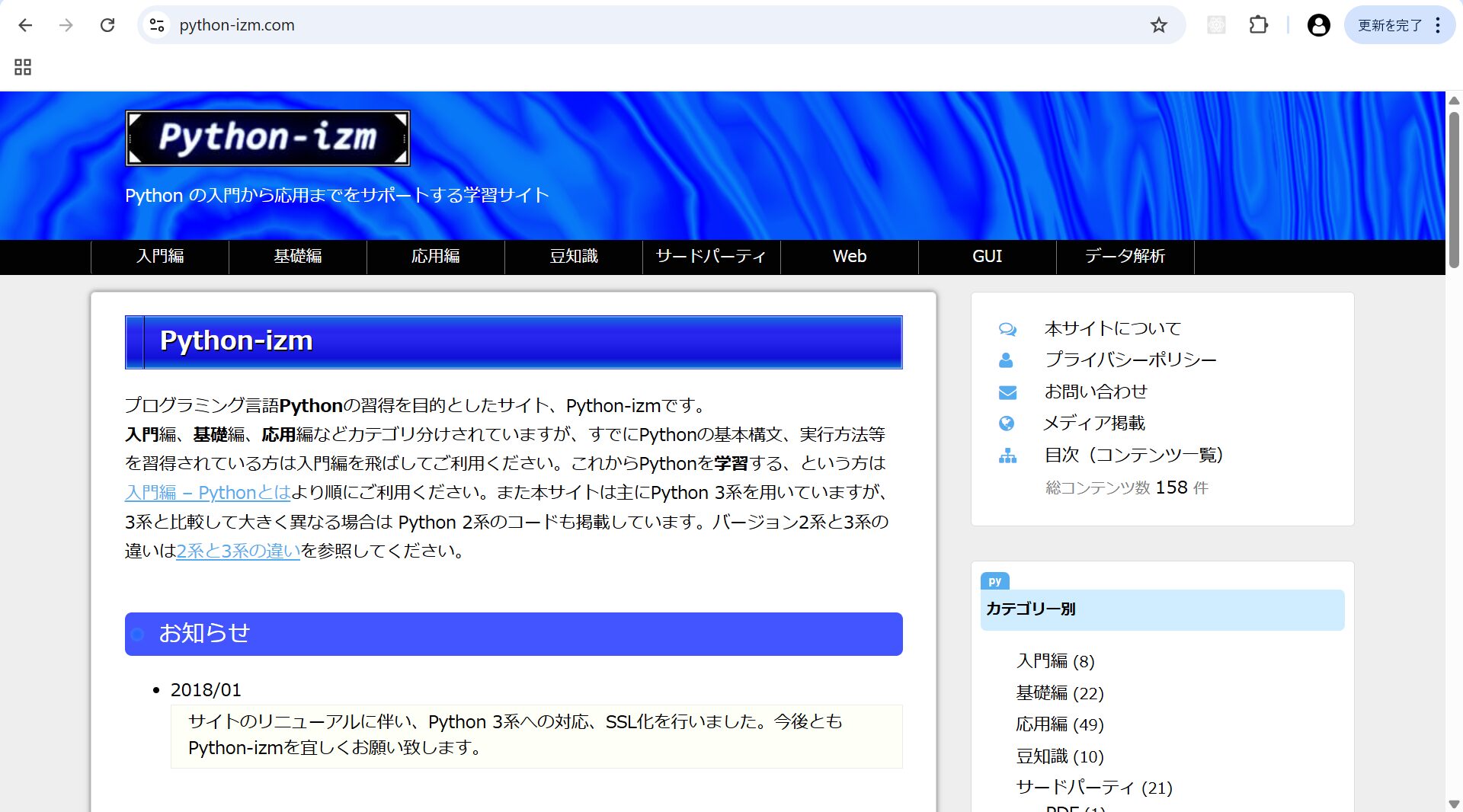Viewport: 1463px width, 812px height.
Task: Click the Python-izm logo banner
Action: (267, 138)
